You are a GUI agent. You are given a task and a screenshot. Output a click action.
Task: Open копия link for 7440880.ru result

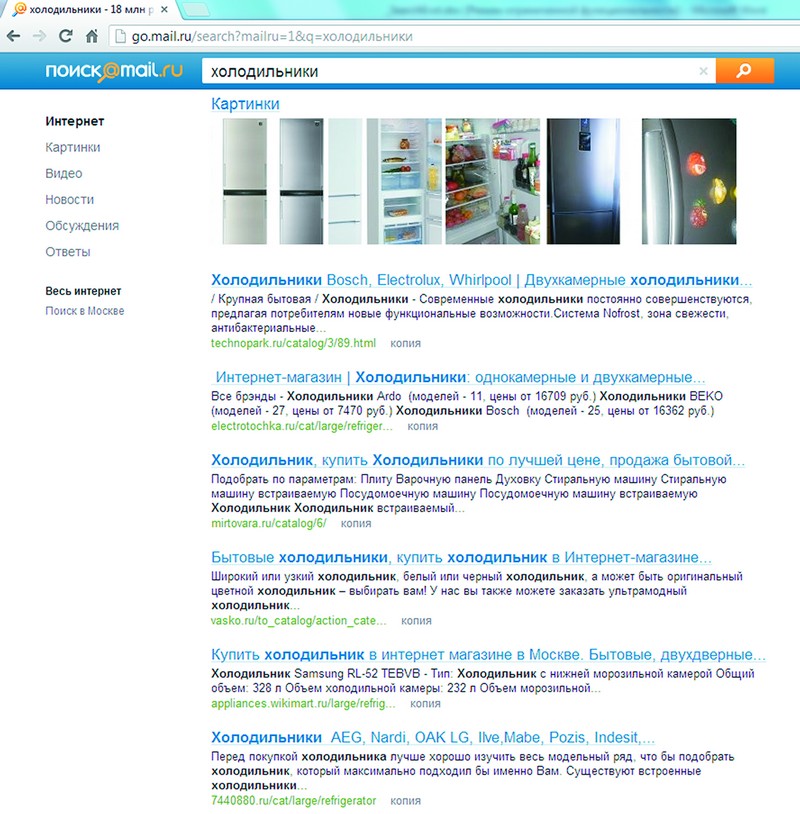point(405,801)
